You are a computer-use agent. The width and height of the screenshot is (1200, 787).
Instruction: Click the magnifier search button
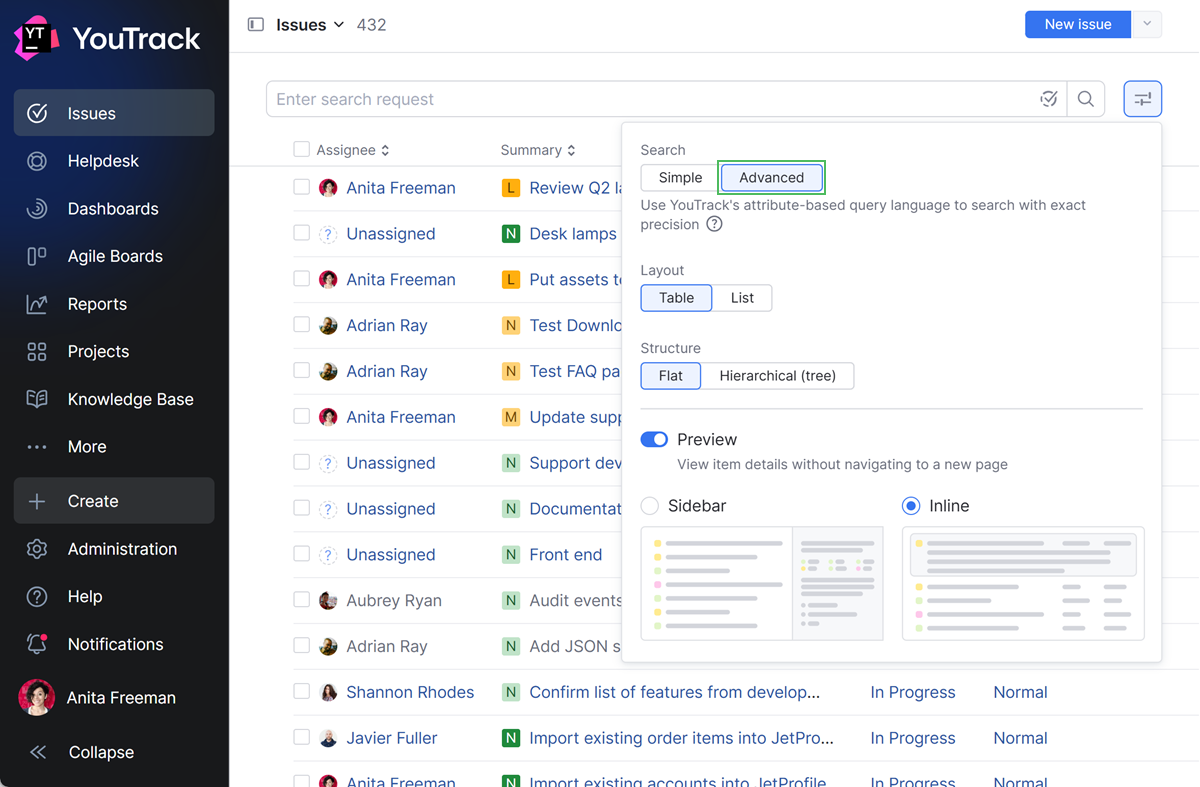[x=1086, y=99]
